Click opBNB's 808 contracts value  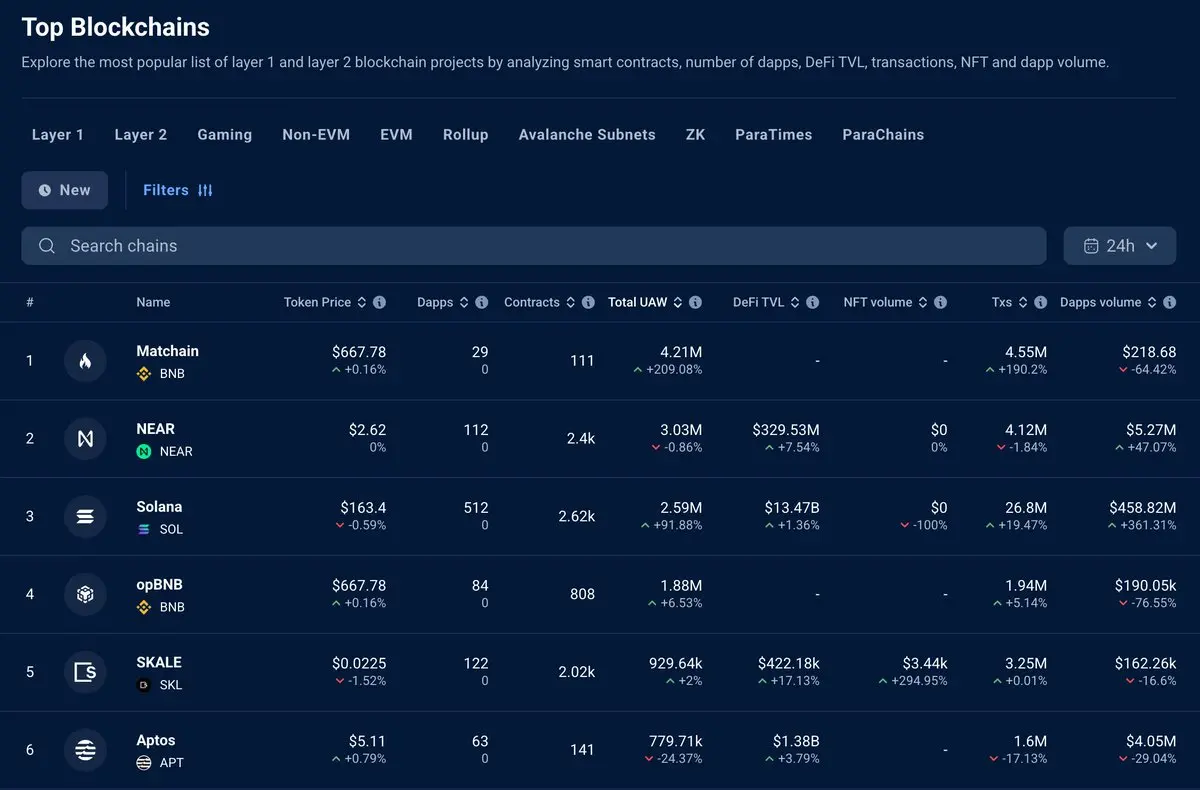[x=582, y=594]
